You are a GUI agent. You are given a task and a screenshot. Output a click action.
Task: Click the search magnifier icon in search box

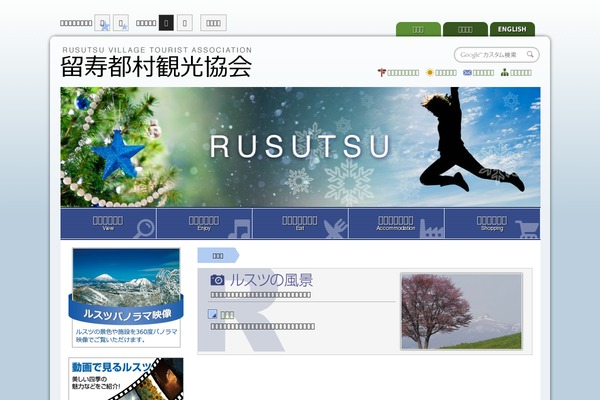point(530,54)
